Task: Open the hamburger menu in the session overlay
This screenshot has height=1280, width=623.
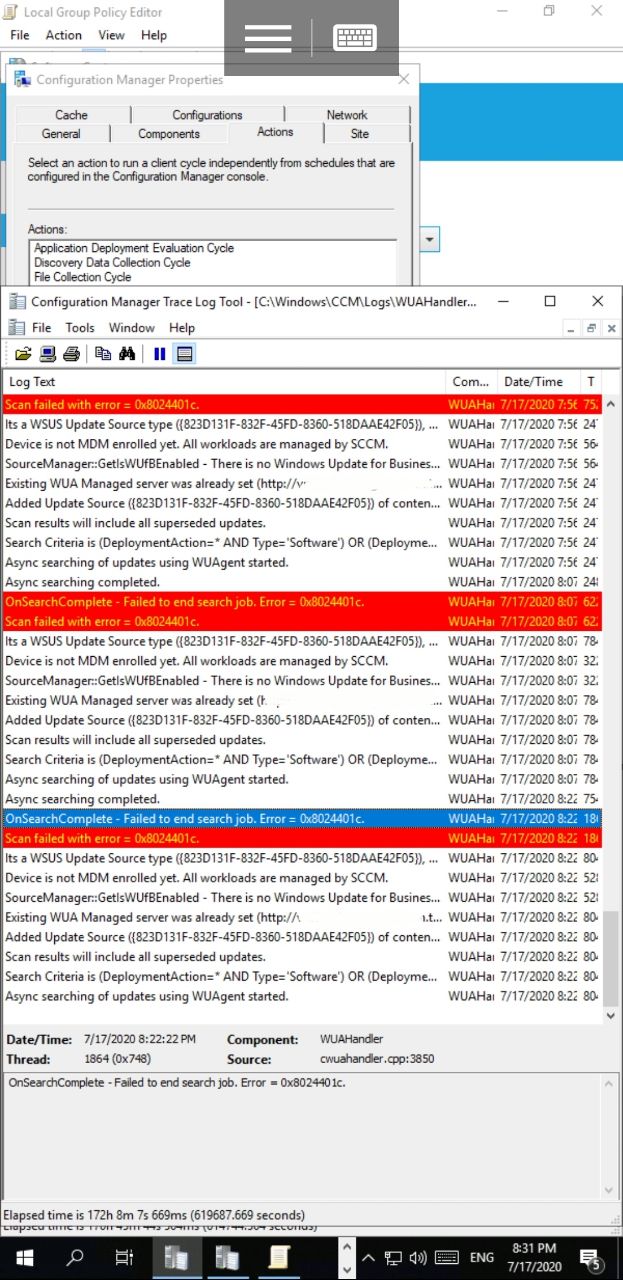Action: point(268,37)
